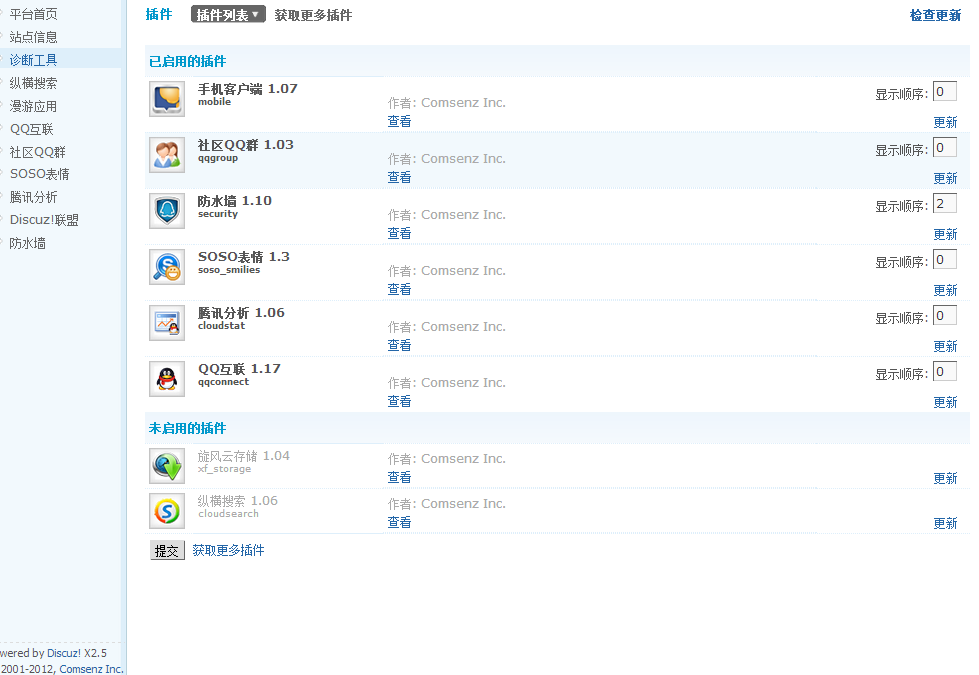Open the 插件列表 dropdown
Screen dimensions: 979x675
click(228, 14)
